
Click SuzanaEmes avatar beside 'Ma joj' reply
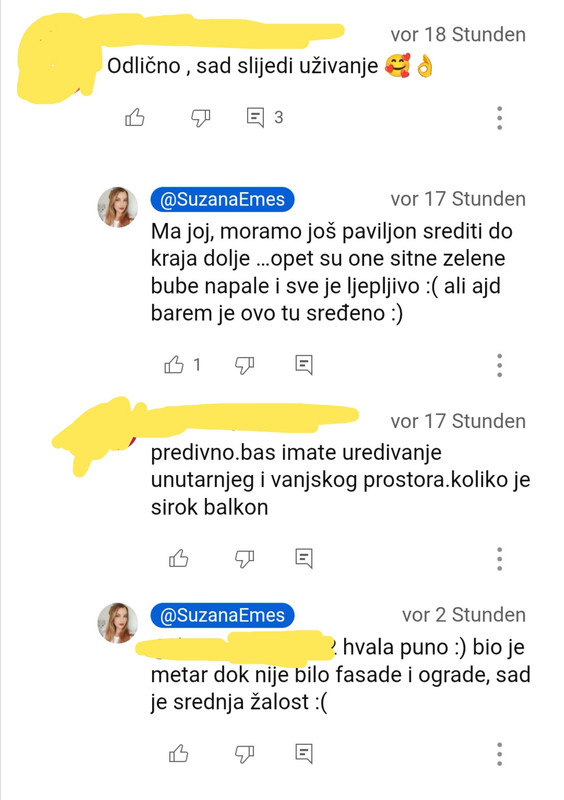pos(118,207)
